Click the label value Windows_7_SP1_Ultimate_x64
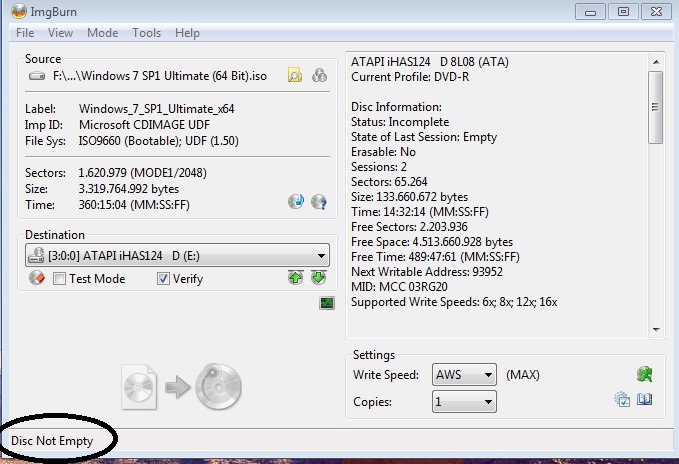 pyautogui.click(x=156, y=109)
